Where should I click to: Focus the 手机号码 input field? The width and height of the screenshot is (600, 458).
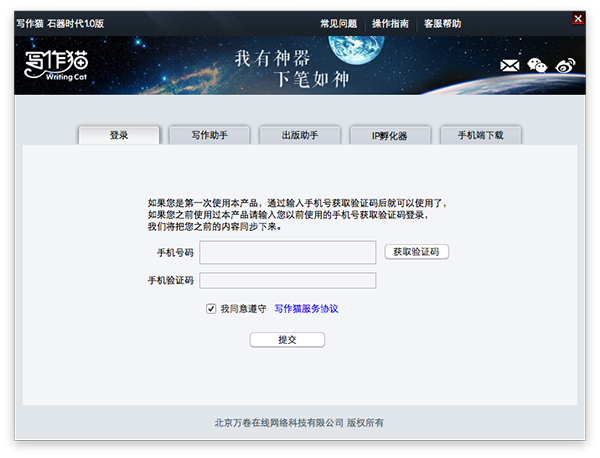click(287, 252)
